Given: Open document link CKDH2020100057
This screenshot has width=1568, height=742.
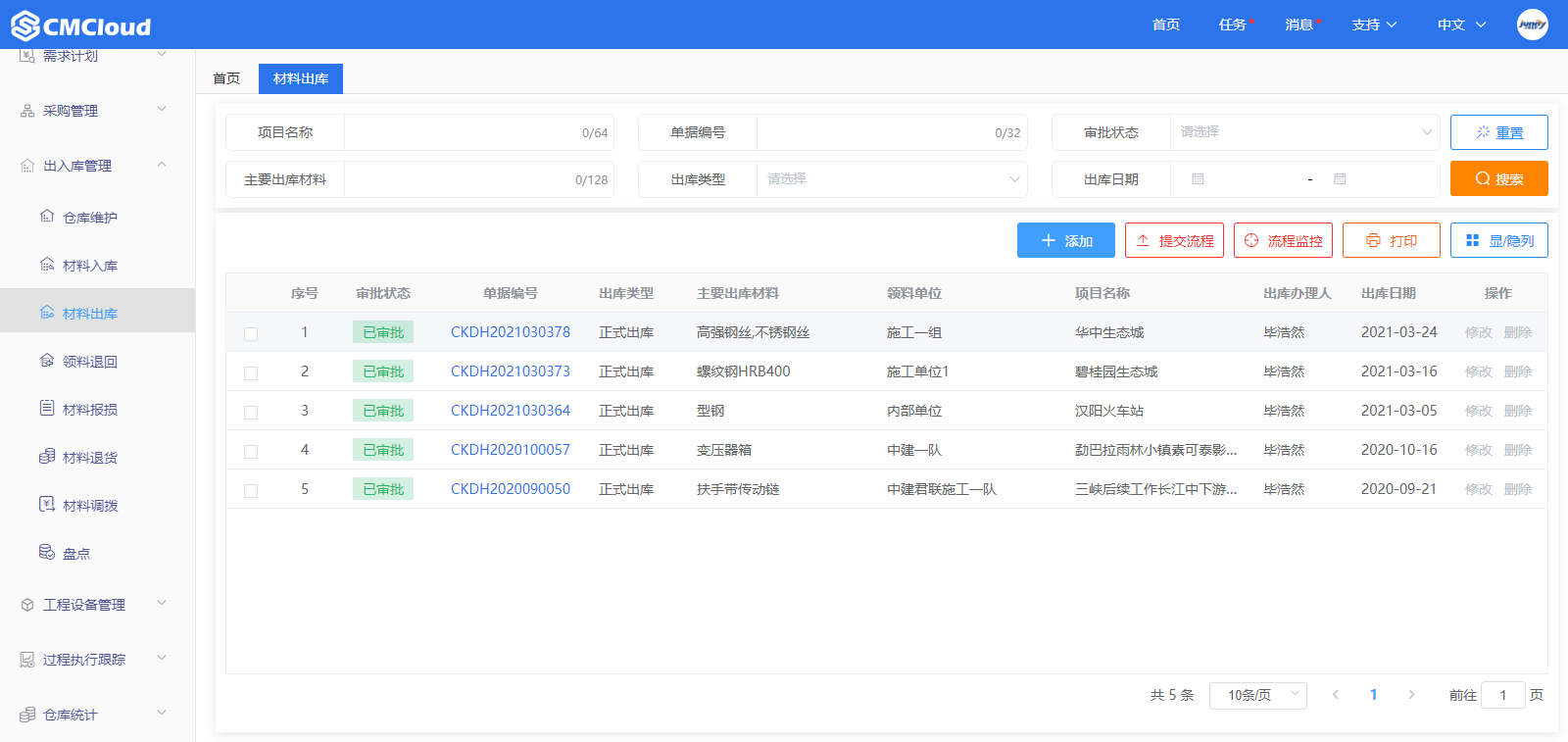Looking at the screenshot, I should 511,450.
